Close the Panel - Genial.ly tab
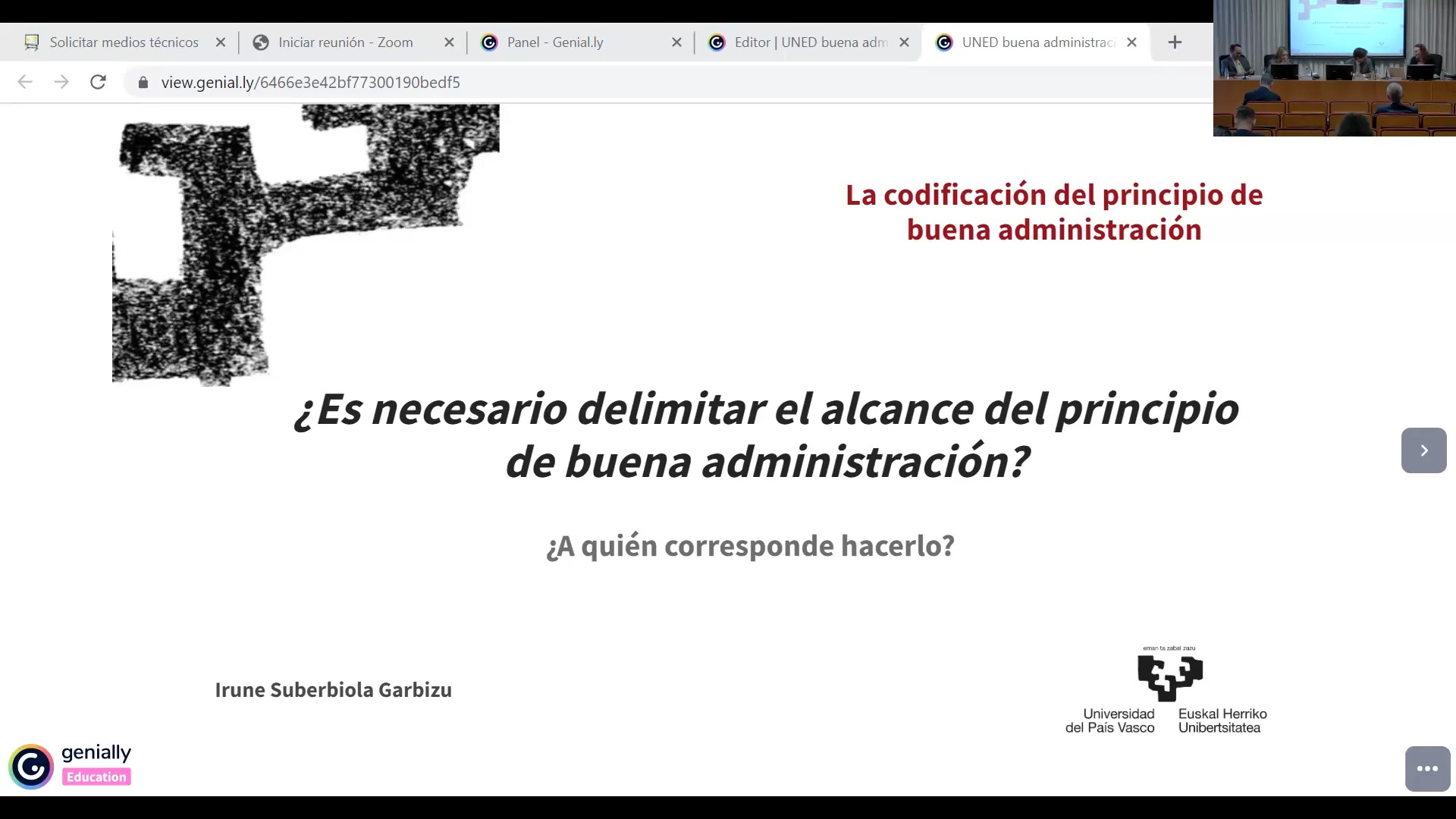The image size is (1456, 819). pos(676,42)
